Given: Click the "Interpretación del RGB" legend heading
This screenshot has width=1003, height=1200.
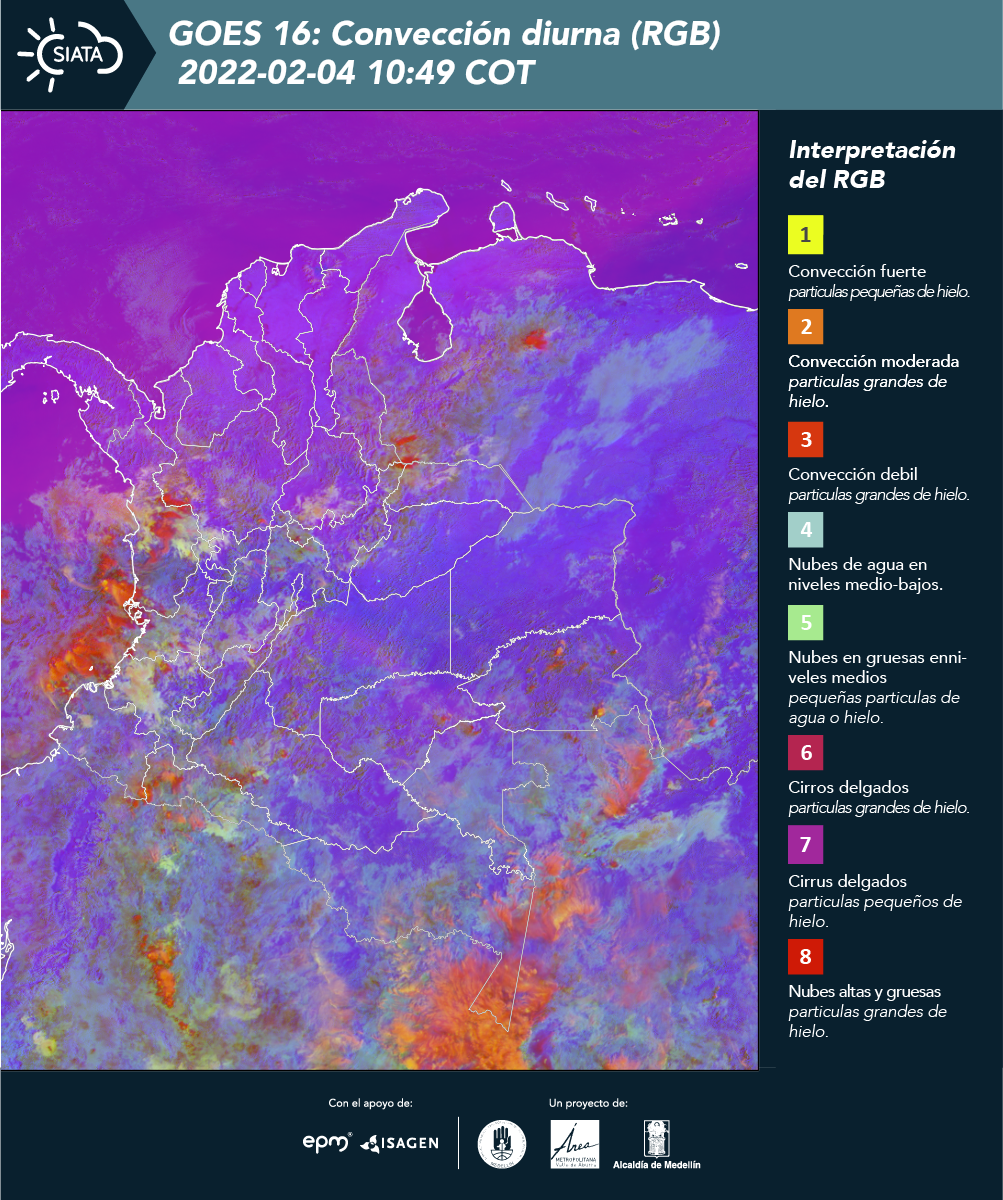Looking at the screenshot, I should [x=872, y=165].
